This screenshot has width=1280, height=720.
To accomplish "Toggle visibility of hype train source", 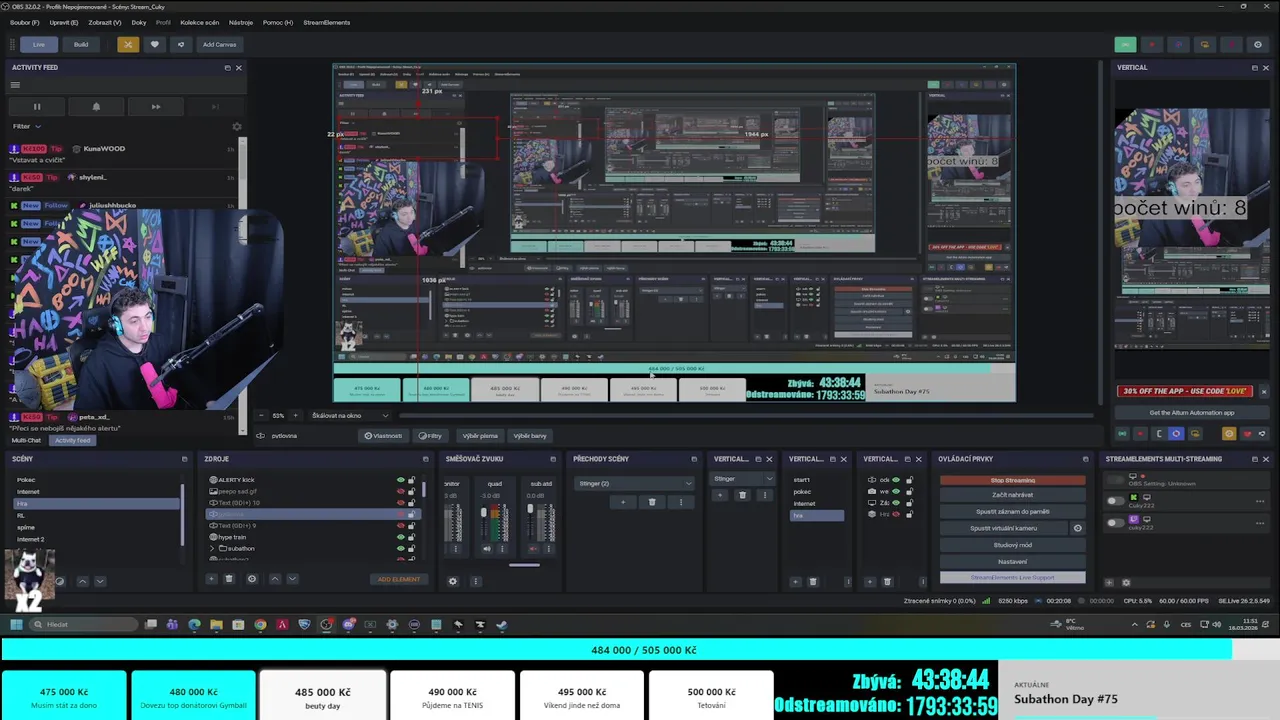I will tap(401, 537).
